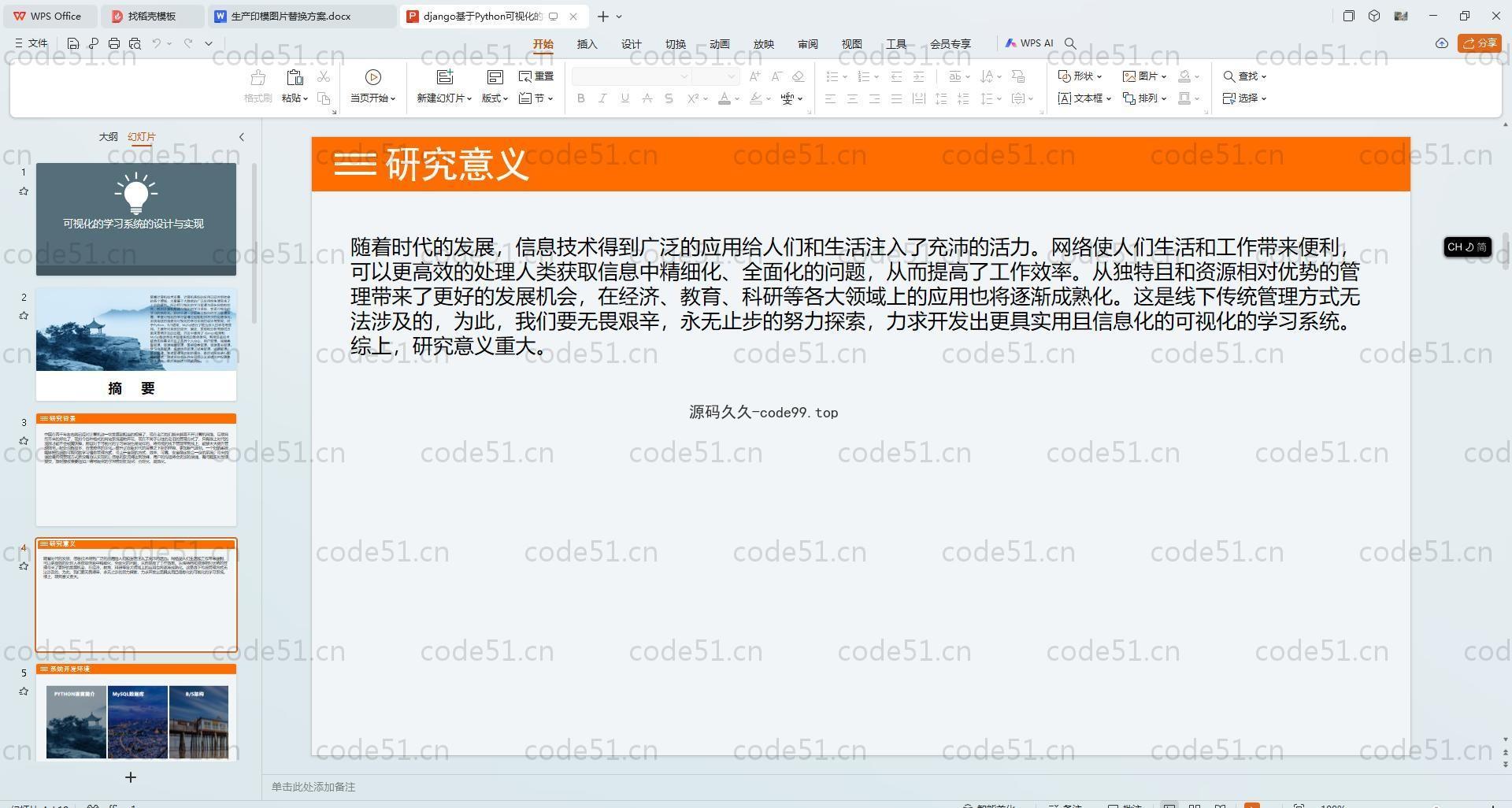Toggle star marker on slide 3
Screen dimensions: 1512x808
(x=24, y=441)
